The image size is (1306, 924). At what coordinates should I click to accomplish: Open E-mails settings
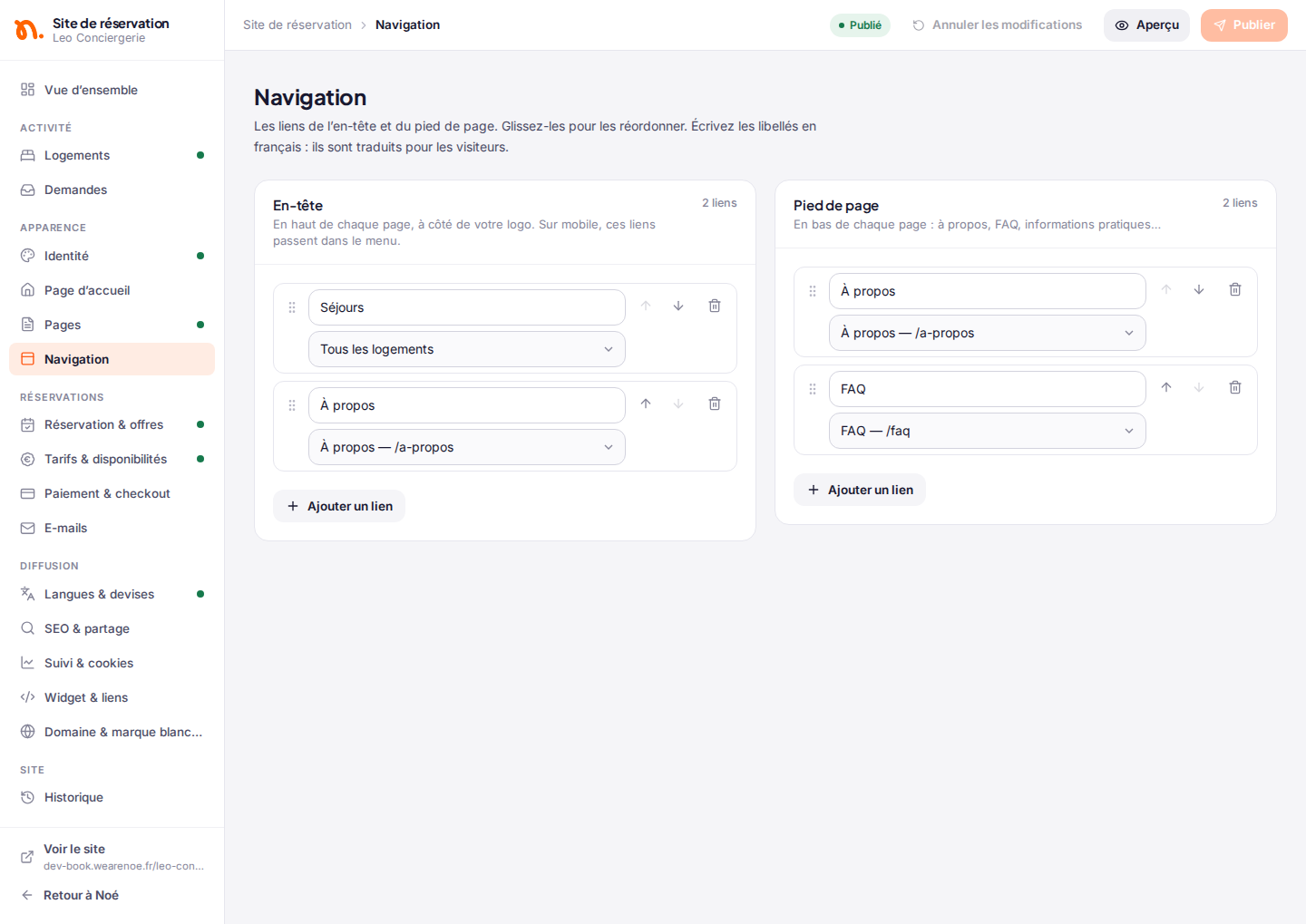pos(112,528)
